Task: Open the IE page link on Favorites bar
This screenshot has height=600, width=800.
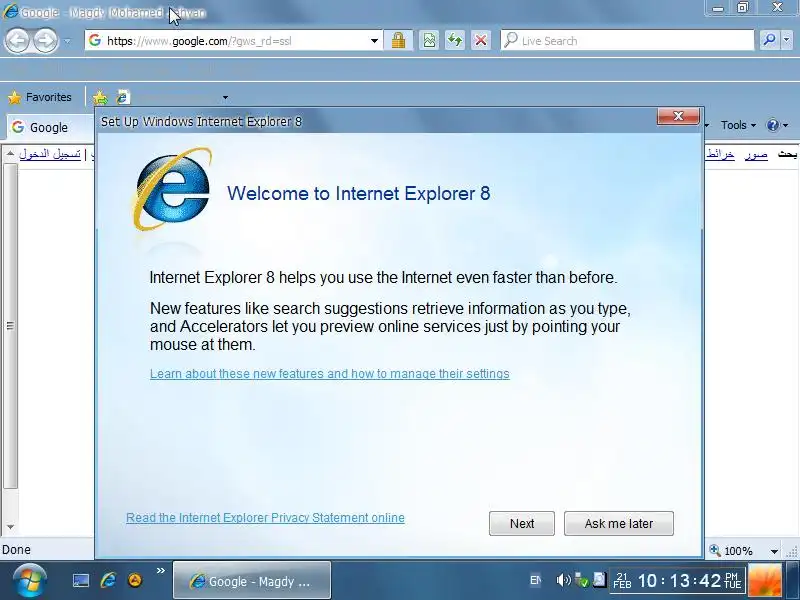Action: click(123, 97)
